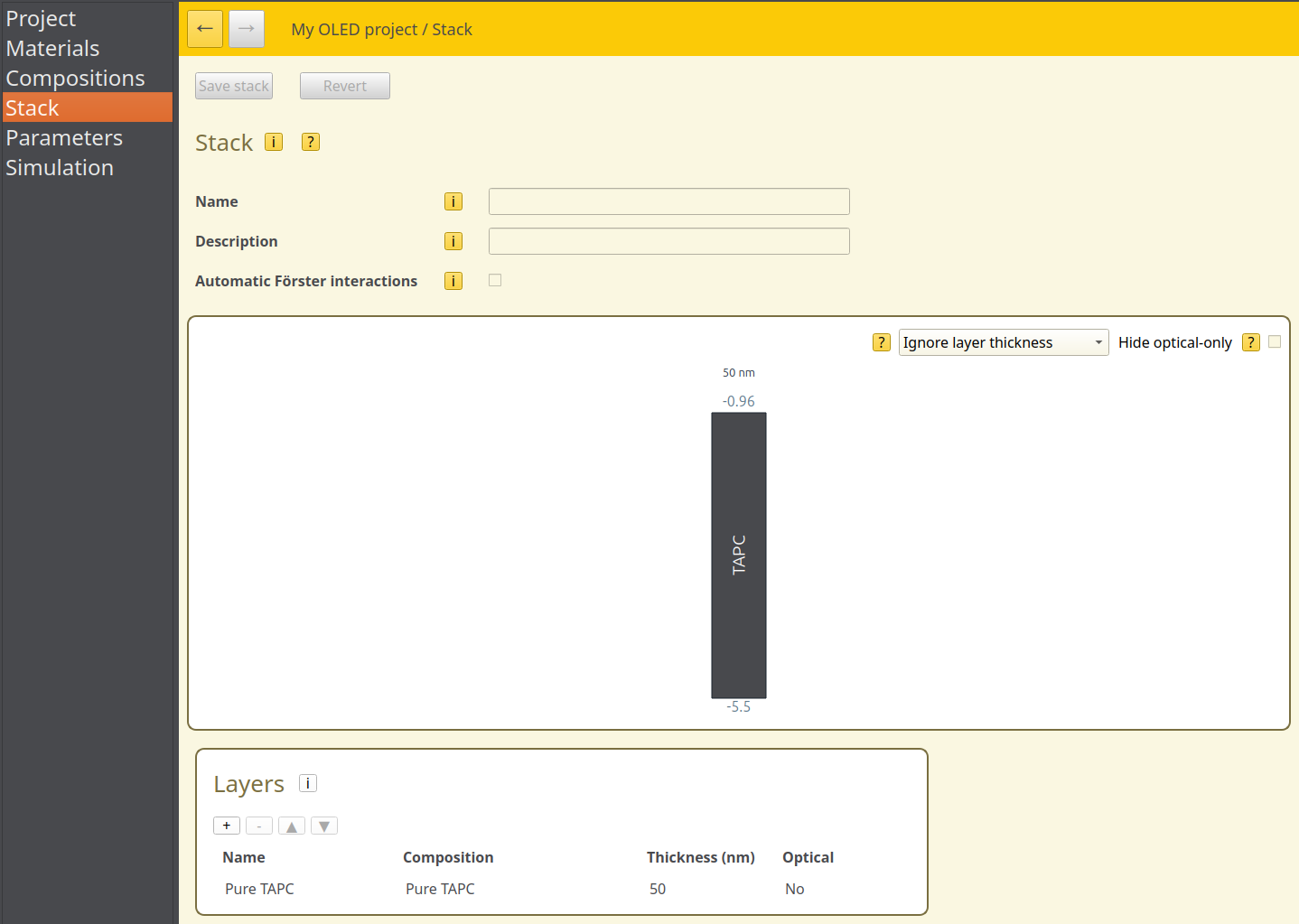Enable Automatic Förster interactions checkbox
1299x924 pixels.
tap(495, 280)
